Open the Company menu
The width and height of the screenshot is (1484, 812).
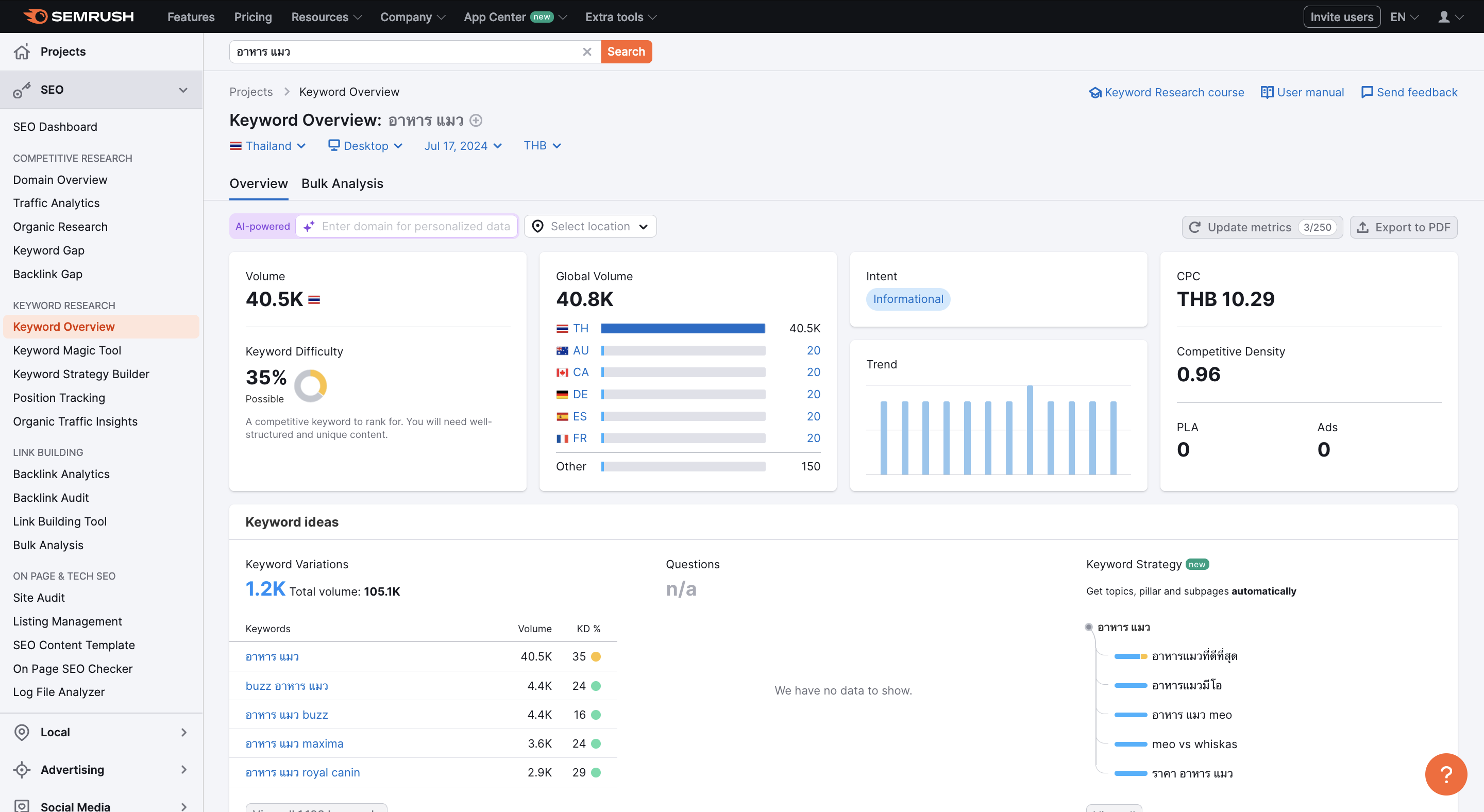(412, 16)
